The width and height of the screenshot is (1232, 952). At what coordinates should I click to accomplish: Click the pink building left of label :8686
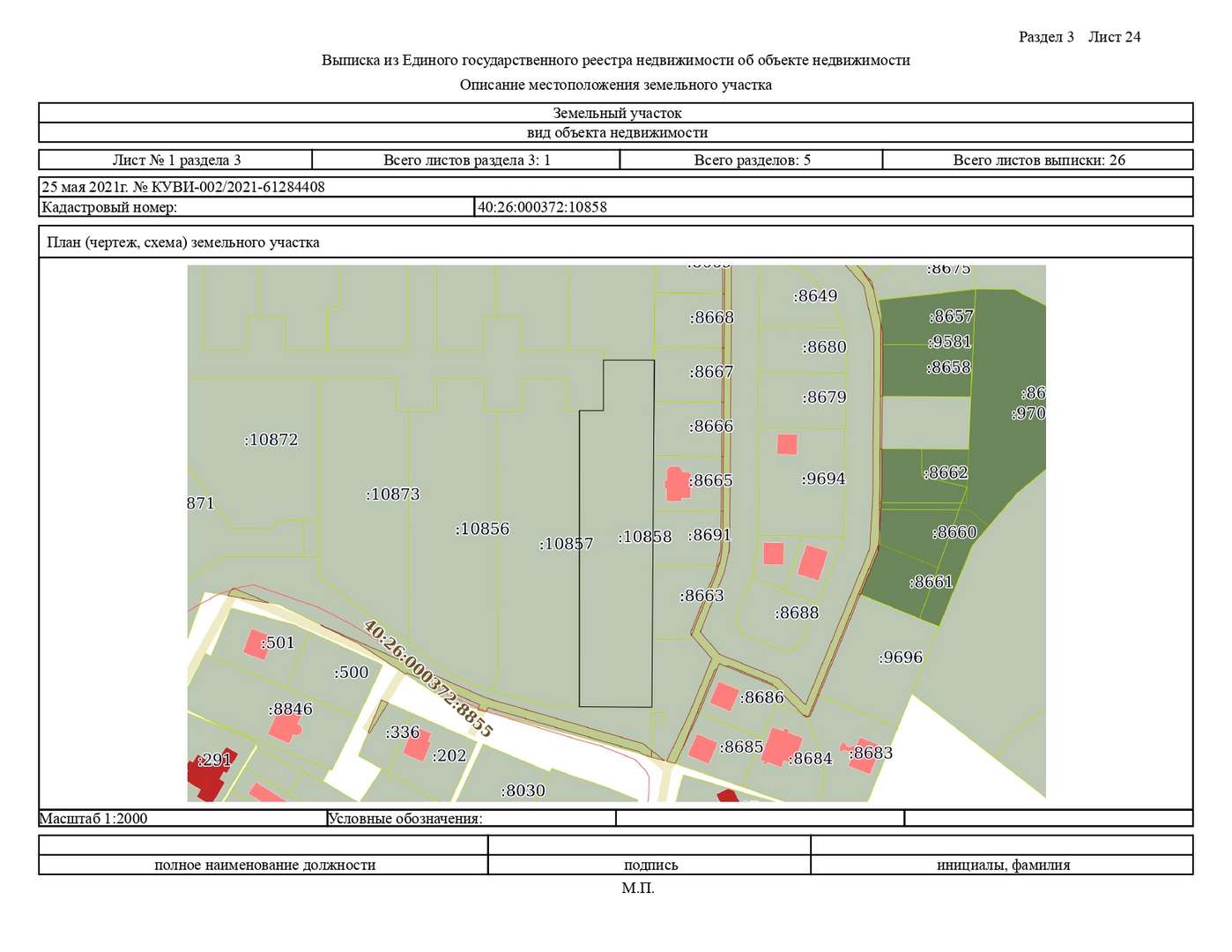(x=724, y=696)
